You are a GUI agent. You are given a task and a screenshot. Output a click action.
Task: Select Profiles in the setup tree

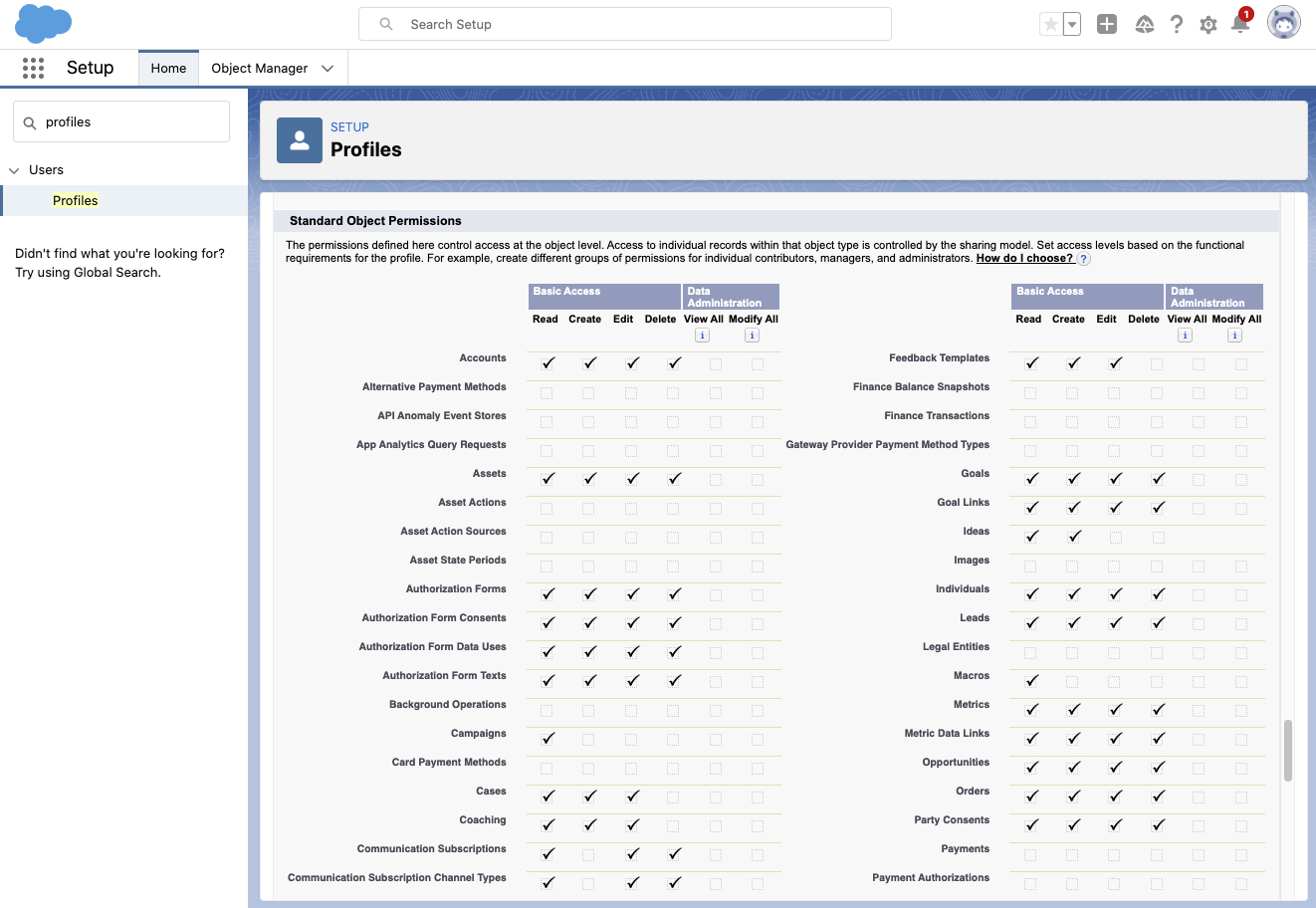point(76,201)
